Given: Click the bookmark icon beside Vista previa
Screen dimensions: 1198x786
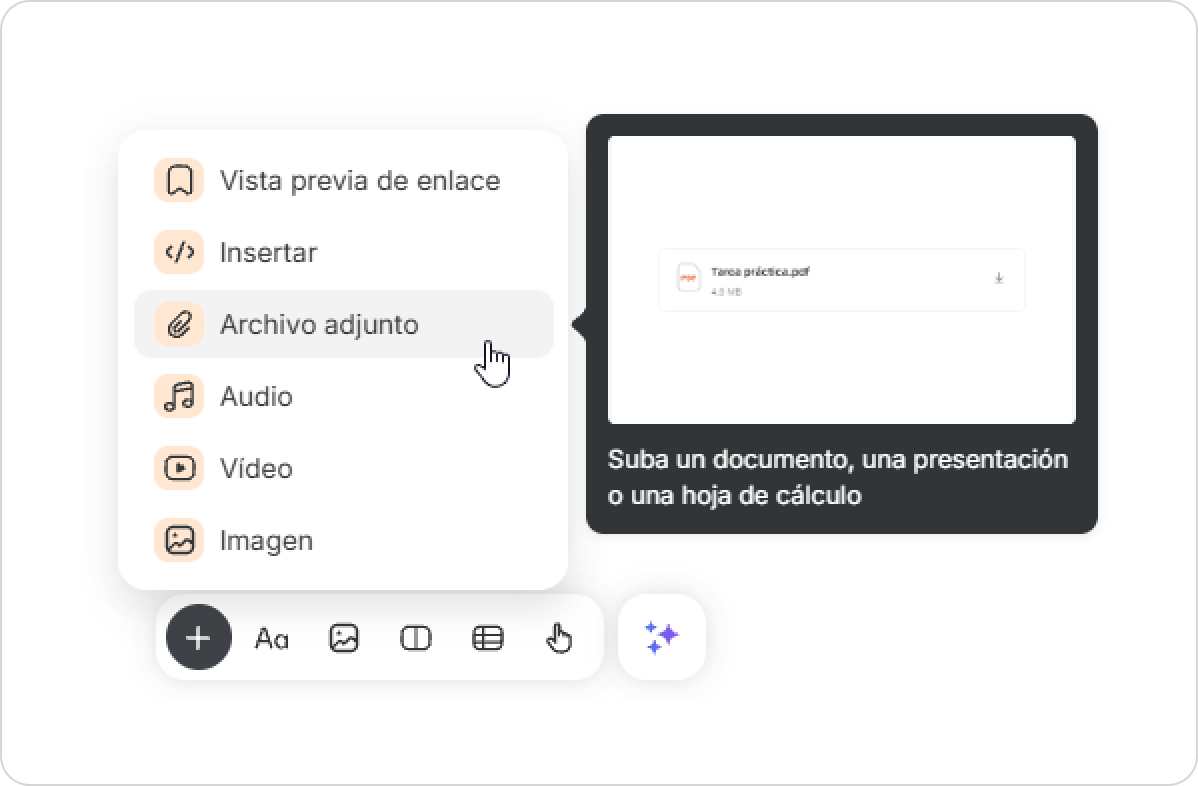Looking at the screenshot, I should (x=179, y=181).
